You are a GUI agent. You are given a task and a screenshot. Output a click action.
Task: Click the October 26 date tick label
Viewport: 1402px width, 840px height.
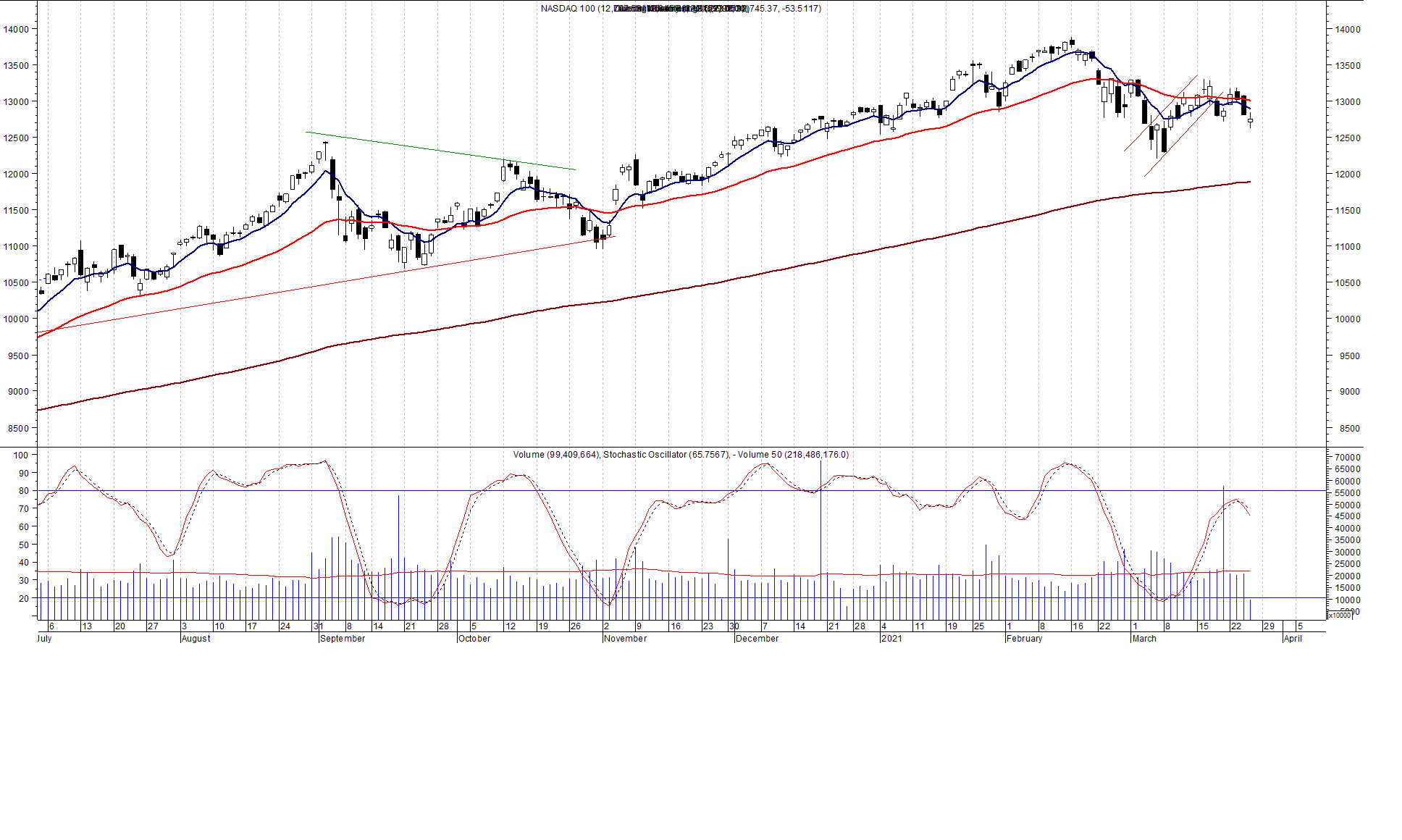point(576,626)
